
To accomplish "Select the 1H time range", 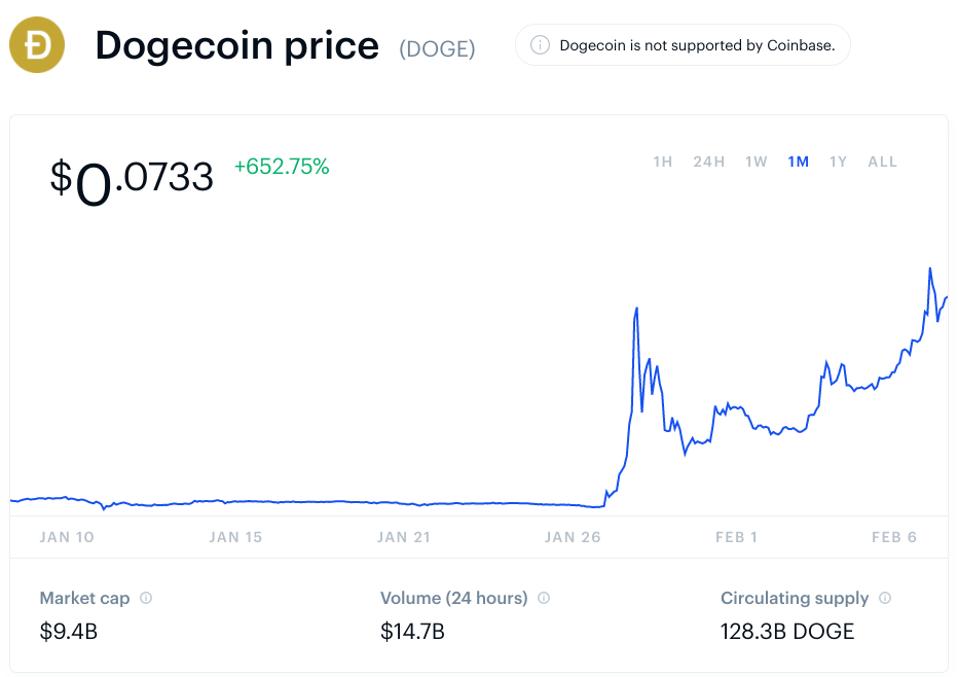I will coord(662,162).
